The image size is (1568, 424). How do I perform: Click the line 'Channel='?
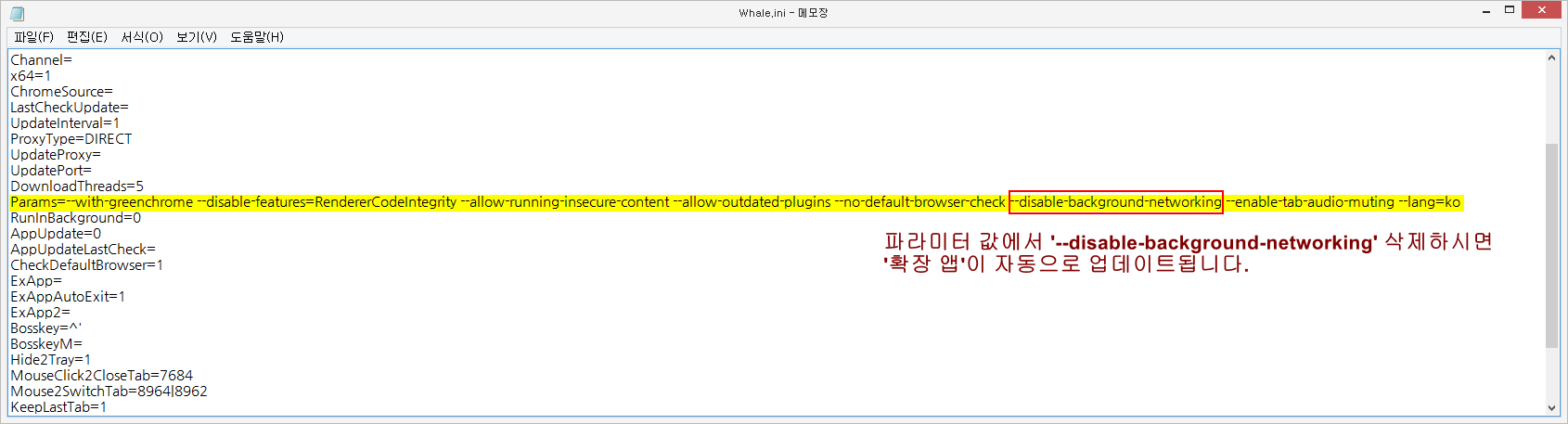41,60
